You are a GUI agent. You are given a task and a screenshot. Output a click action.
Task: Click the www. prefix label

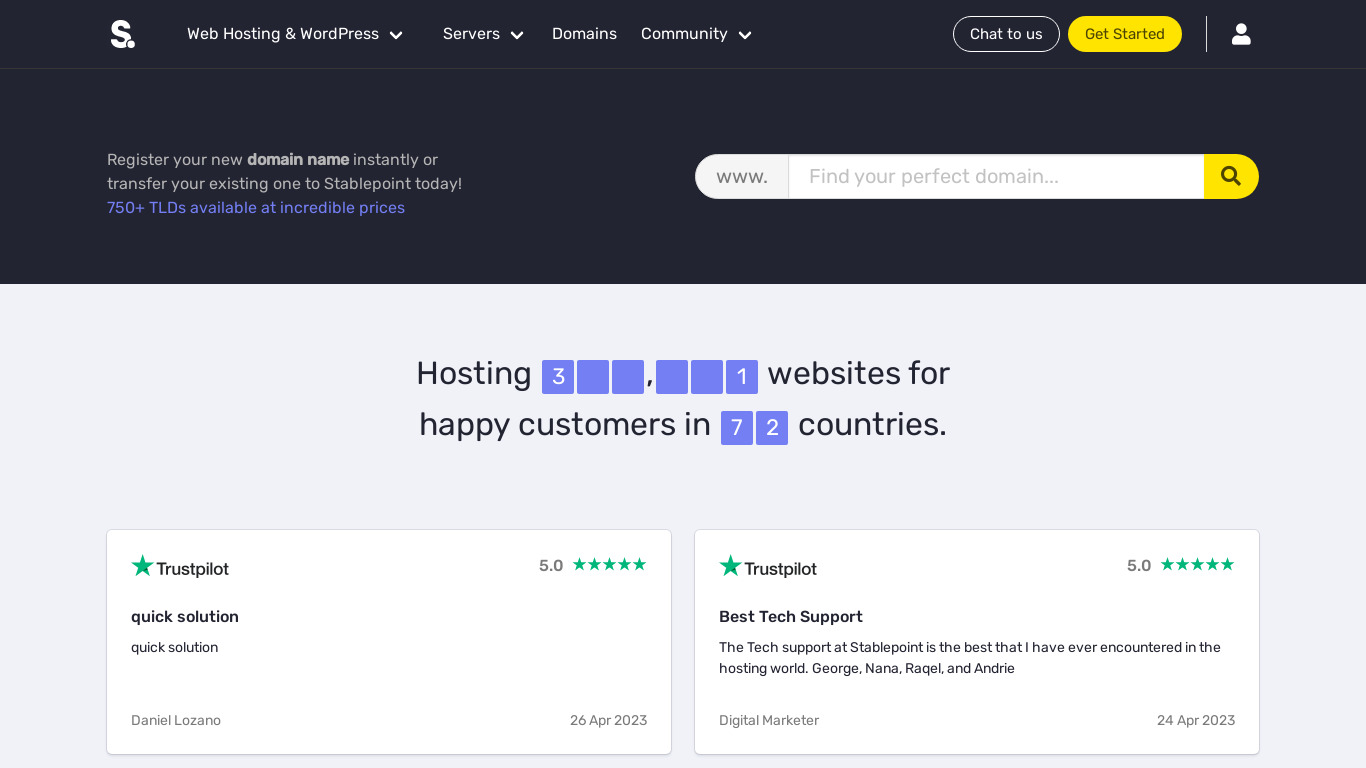tap(742, 176)
